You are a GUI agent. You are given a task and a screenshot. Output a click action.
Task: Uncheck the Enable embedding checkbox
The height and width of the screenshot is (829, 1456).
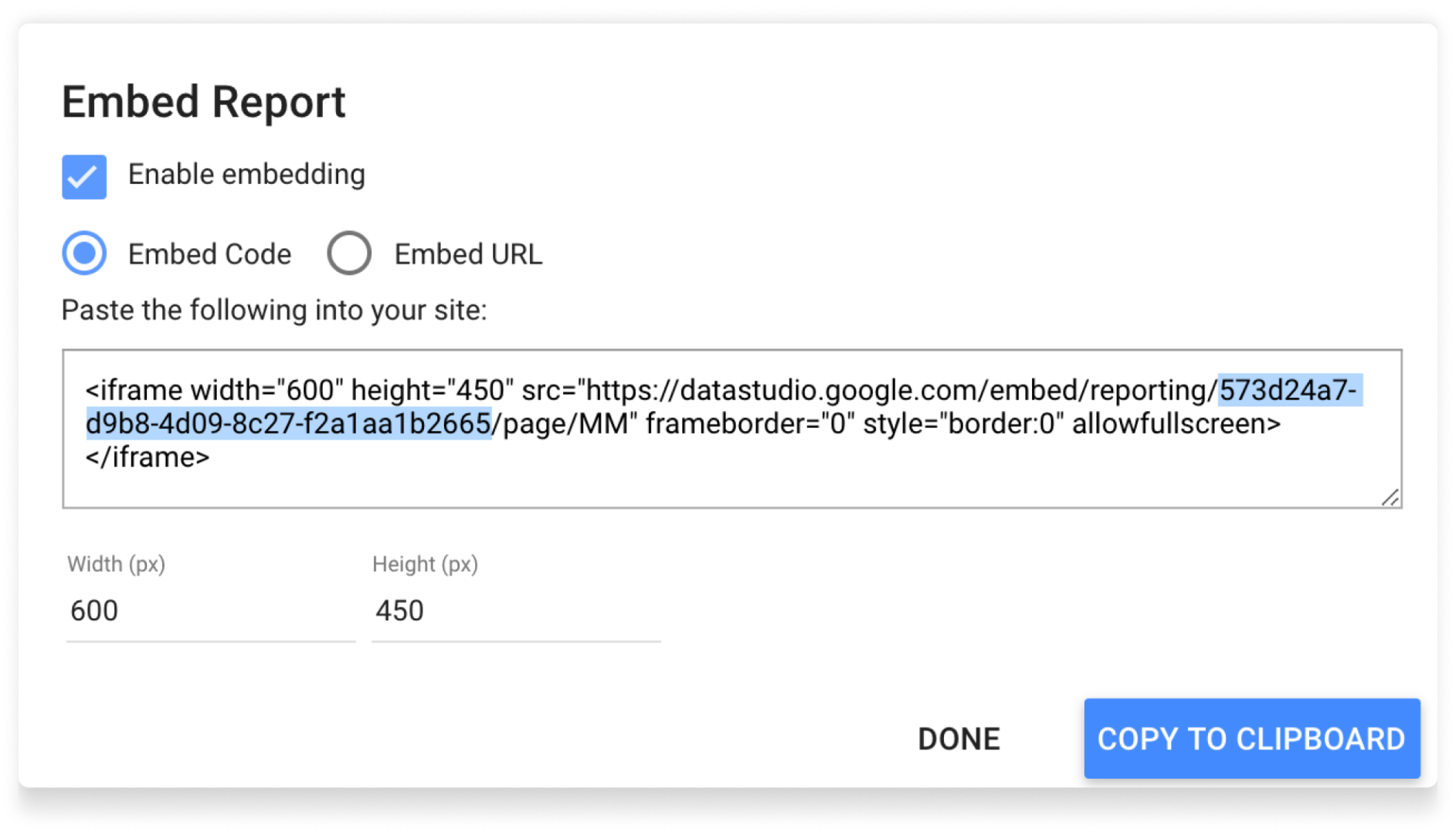[x=84, y=177]
